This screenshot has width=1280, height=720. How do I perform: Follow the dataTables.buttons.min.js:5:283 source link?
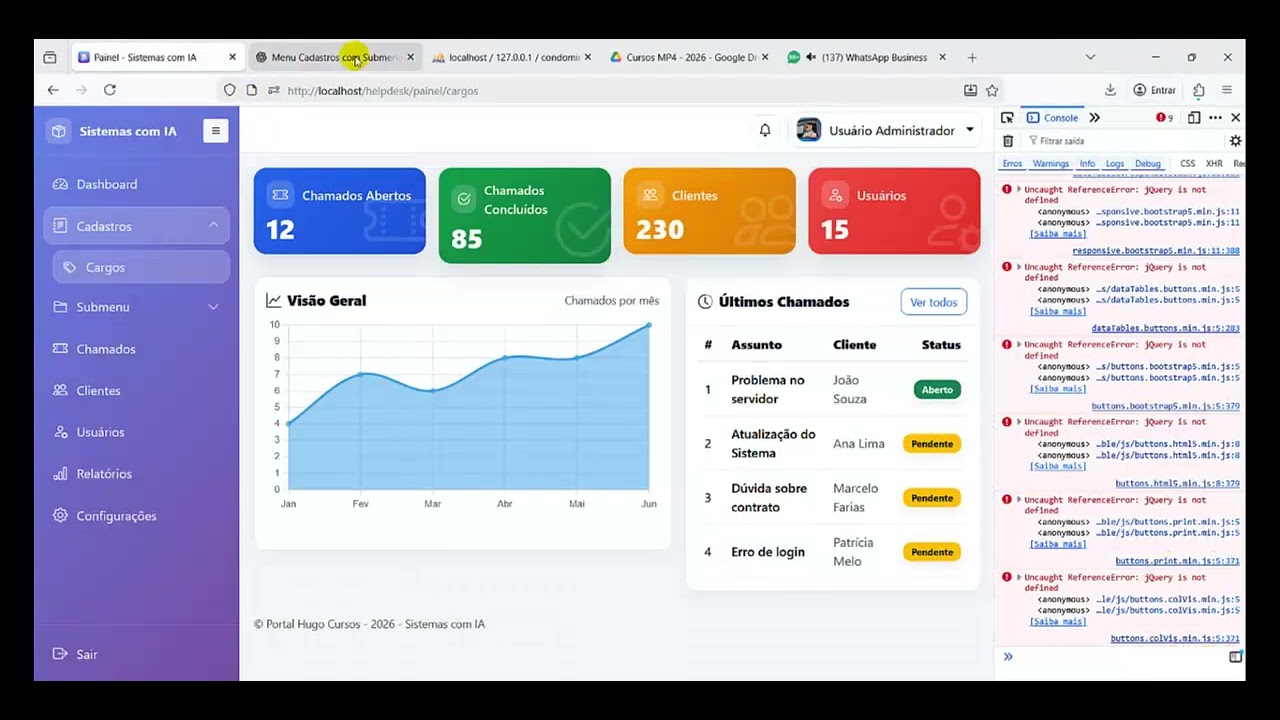[1166, 328]
